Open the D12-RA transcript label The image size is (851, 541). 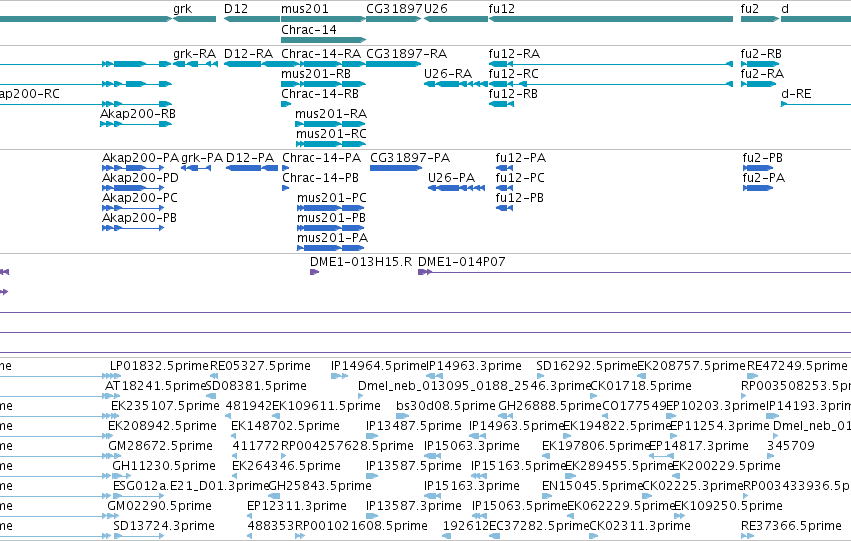coord(249,54)
